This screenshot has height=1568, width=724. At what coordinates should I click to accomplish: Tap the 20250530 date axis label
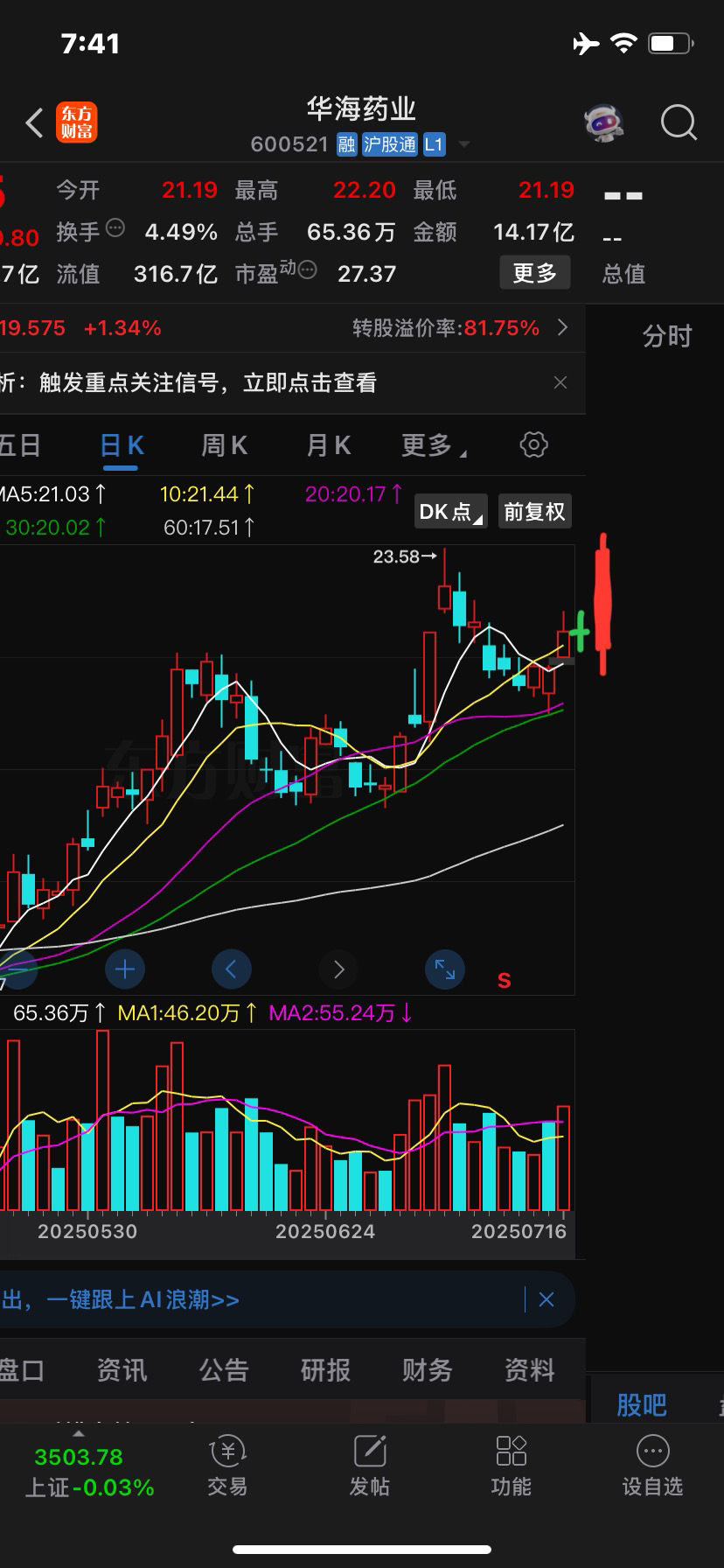click(87, 1232)
